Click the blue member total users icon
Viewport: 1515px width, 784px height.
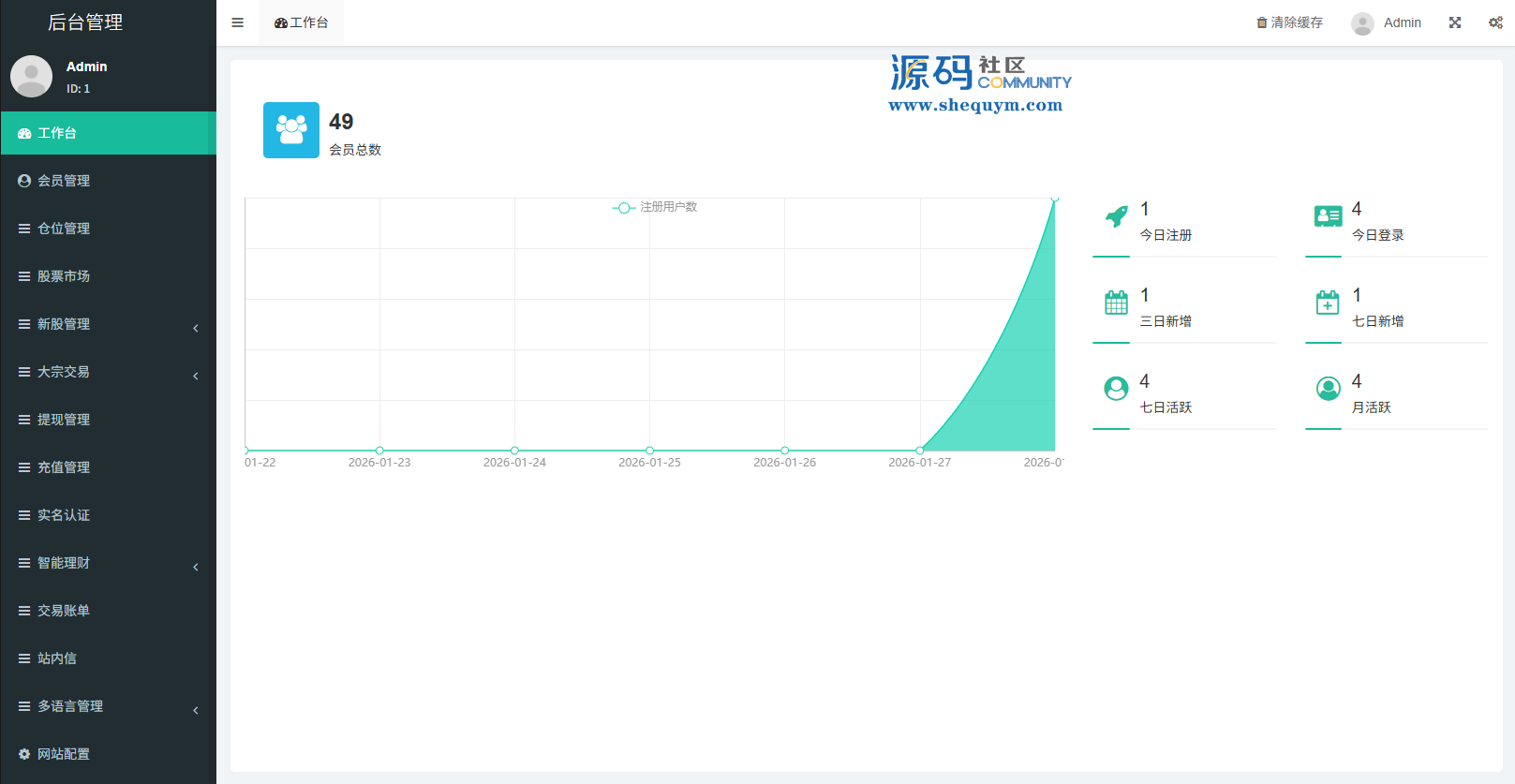[x=291, y=130]
